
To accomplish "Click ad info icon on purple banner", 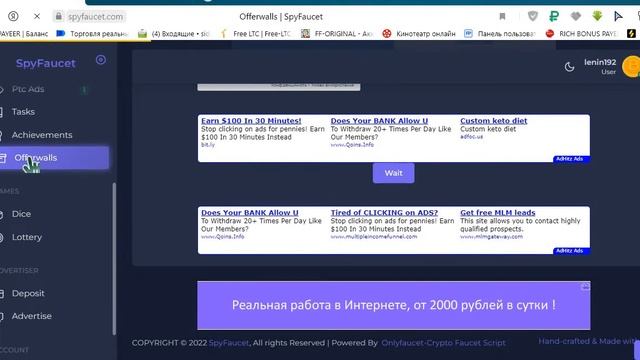I will pyautogui.click(x=585, y=287).
